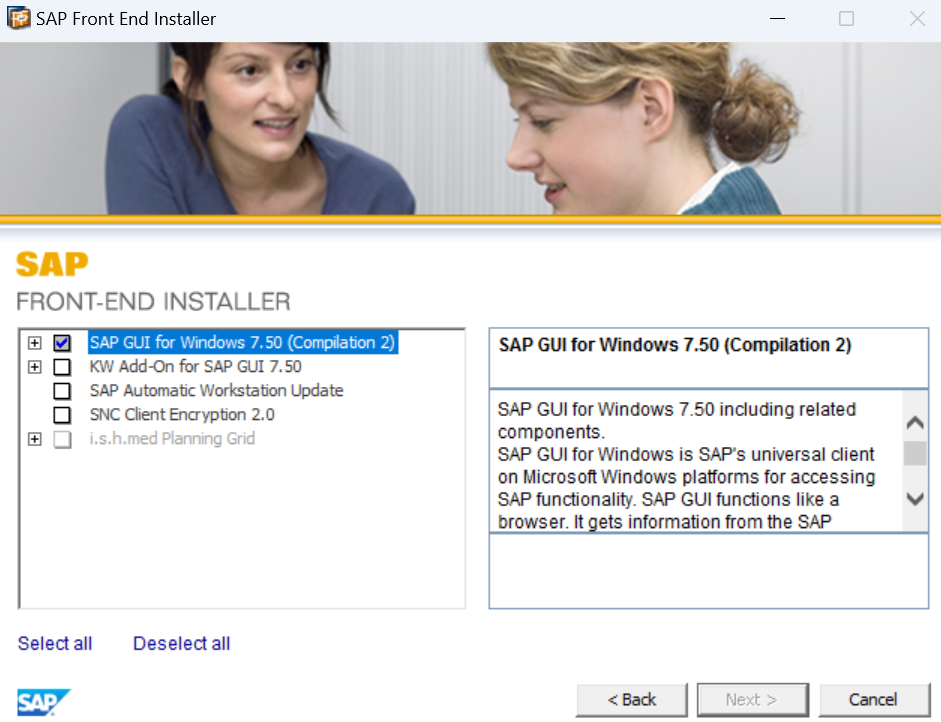Expand the i.s.h.med Planning Grid node

click(x=35, y=439)
